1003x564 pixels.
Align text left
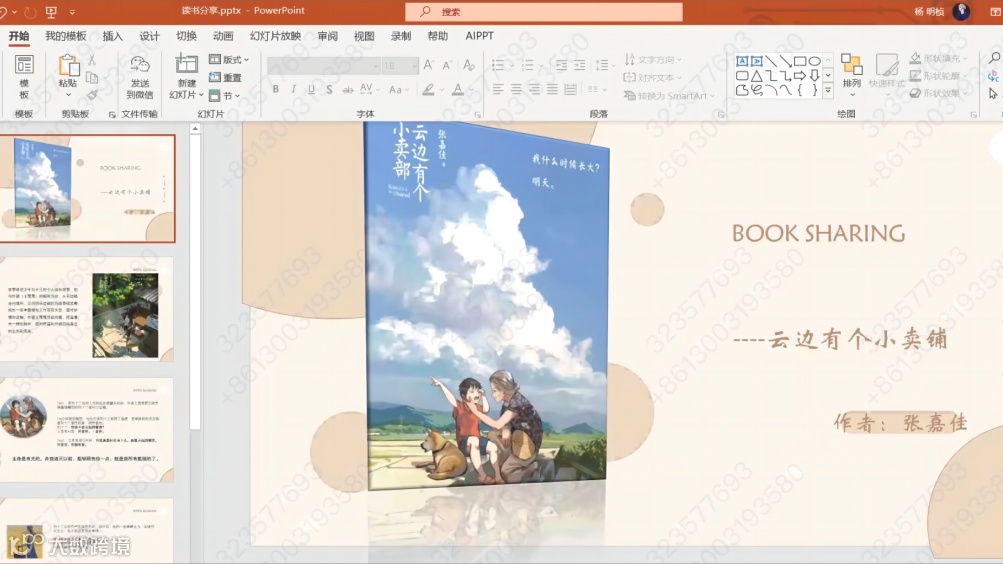[x=498, y=90]
